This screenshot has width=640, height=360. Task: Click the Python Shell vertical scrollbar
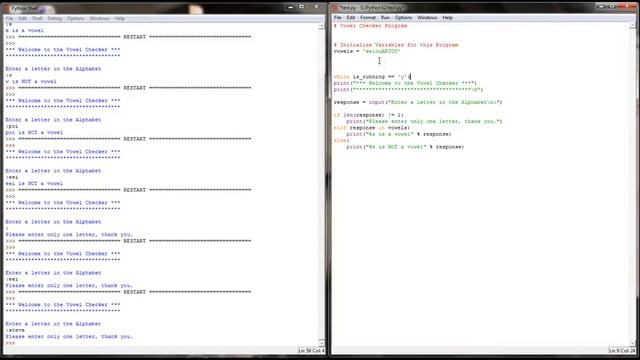click(322, 183)
